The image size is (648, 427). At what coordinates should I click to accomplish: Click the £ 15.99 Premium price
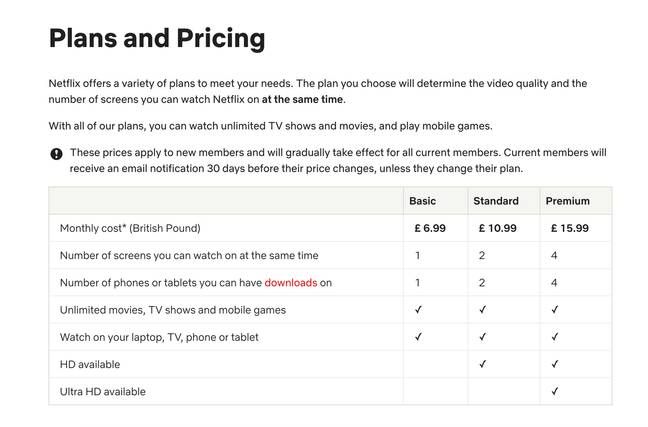569,228
